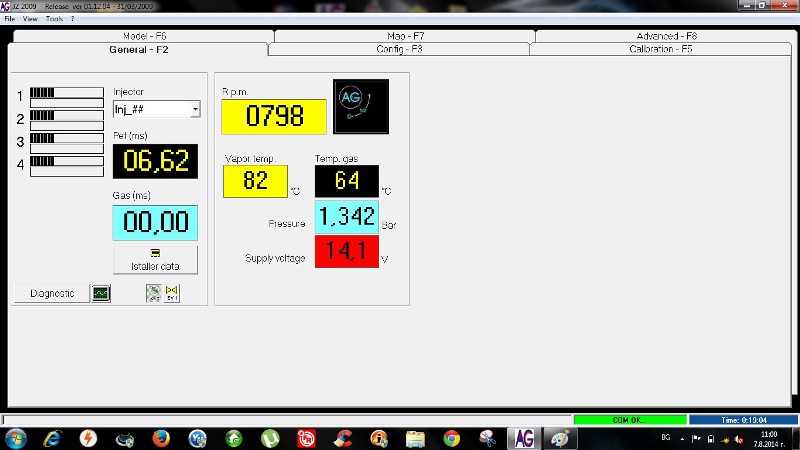Open the File menu
This screenshot has width=800, height=450.
pos(10,19)
